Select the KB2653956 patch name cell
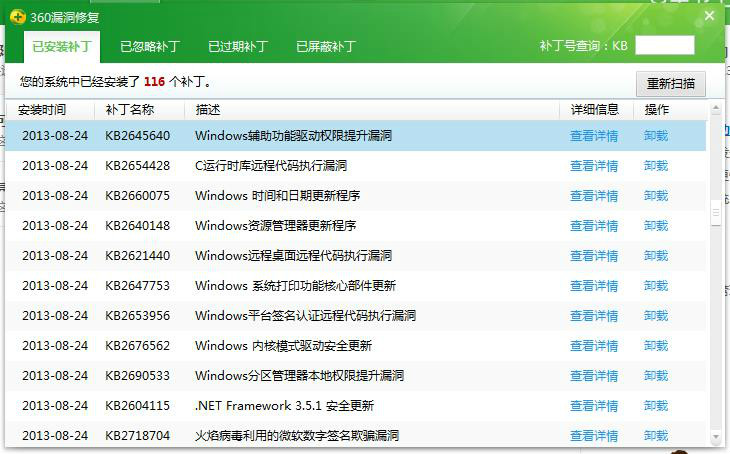Screen dimensions: 730x454 [x=137, y=316]
